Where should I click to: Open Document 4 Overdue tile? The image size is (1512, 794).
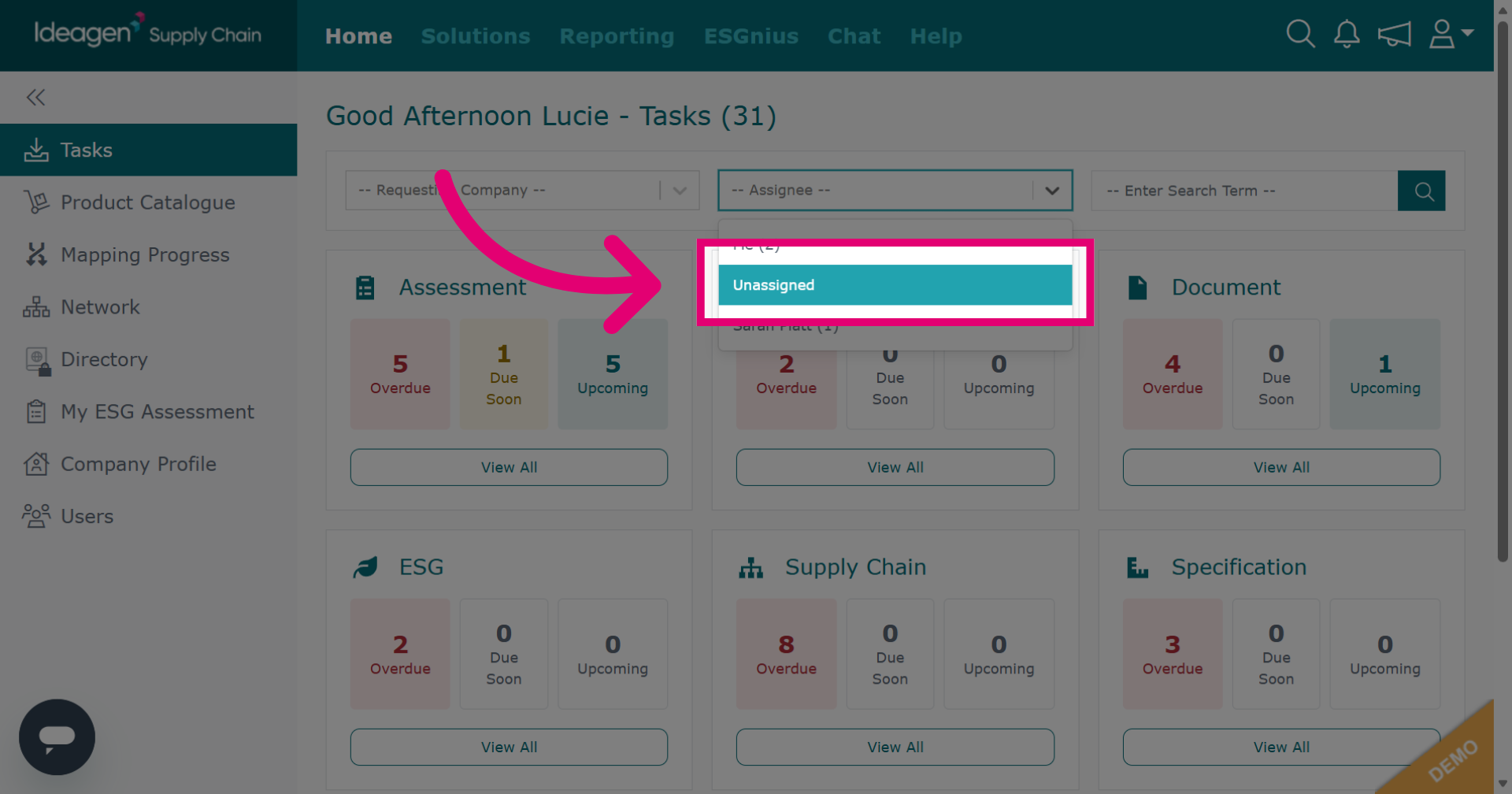click(1173, 374)
